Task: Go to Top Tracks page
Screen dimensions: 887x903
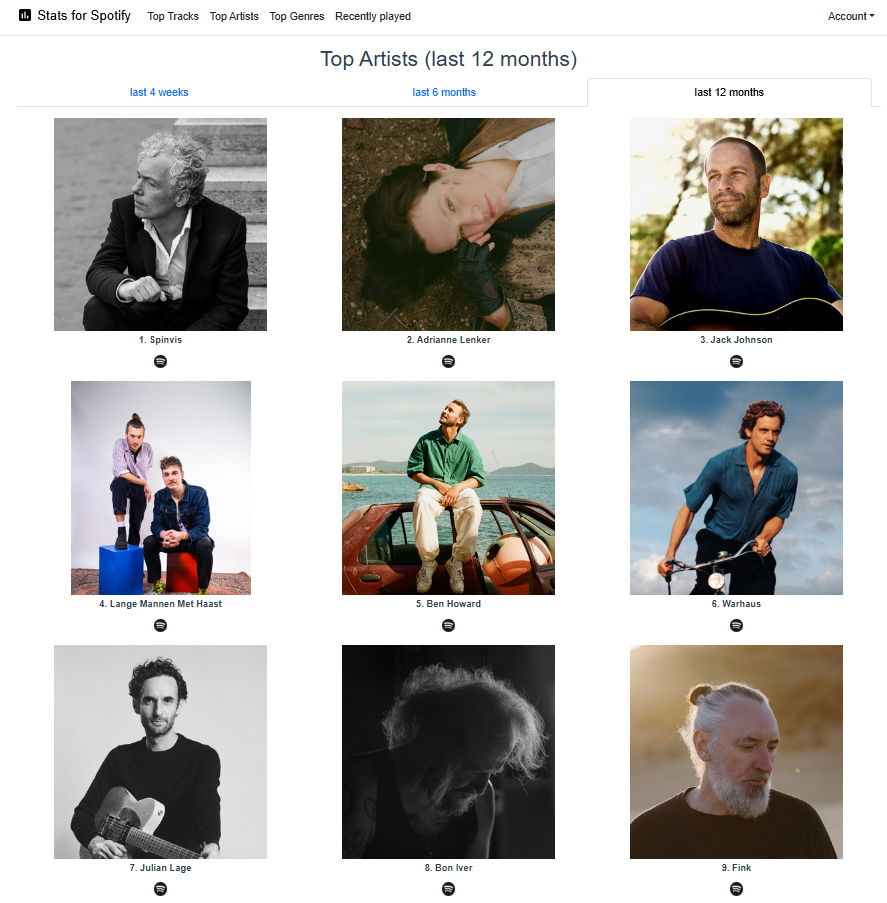Action: click(x=173, y=16)
